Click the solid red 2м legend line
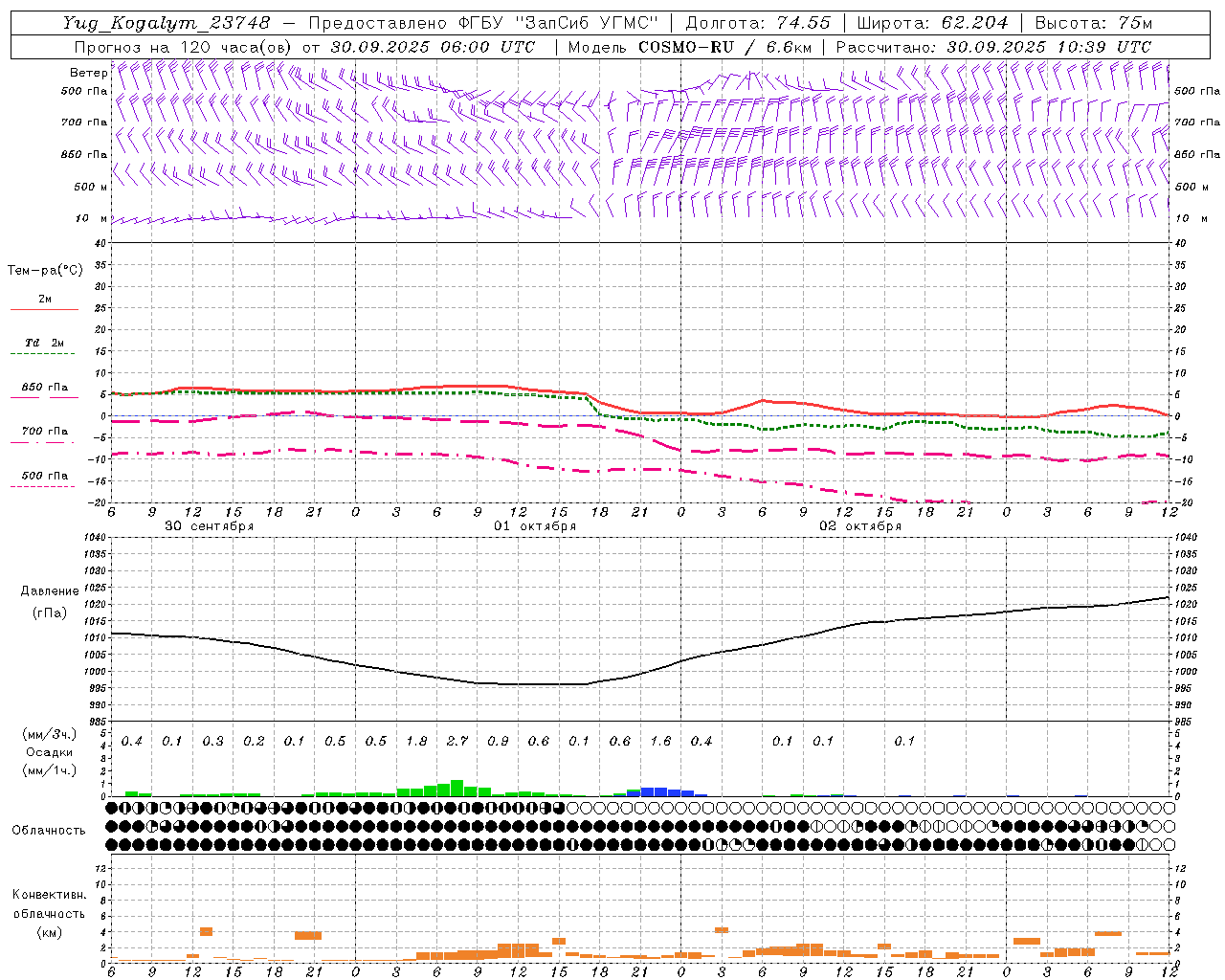Screen dimensions: 1225x980 coord(44,310)
